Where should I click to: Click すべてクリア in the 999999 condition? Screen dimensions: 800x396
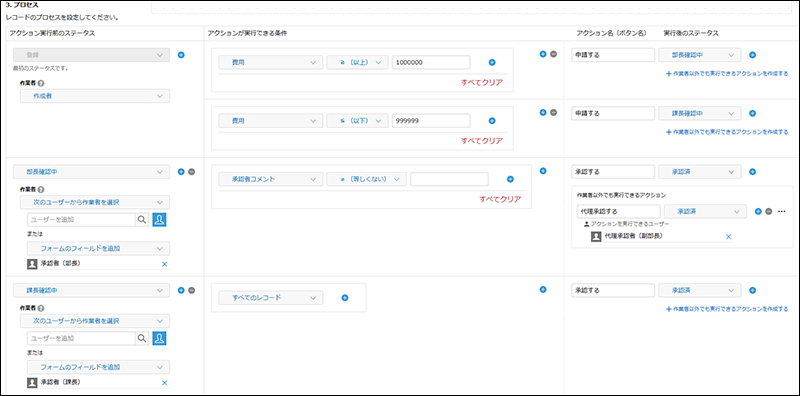482,141
